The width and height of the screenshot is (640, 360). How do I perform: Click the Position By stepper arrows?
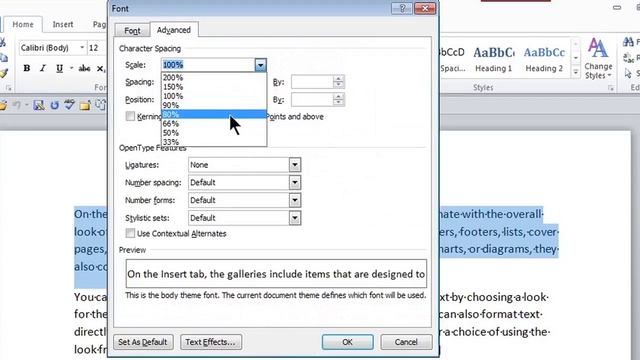tap(338, 100)
